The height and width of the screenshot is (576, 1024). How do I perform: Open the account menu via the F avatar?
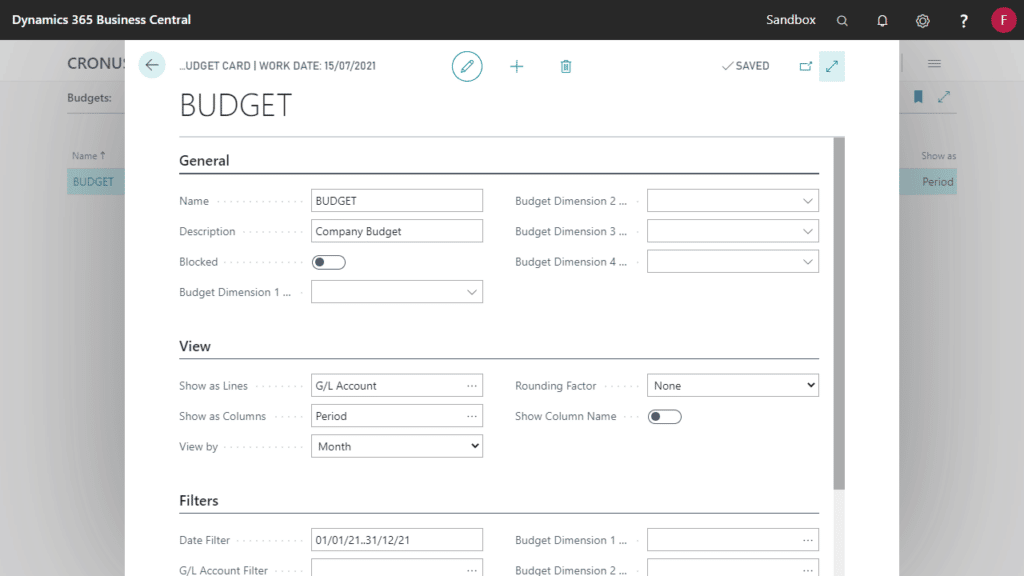pos(1004,20)
